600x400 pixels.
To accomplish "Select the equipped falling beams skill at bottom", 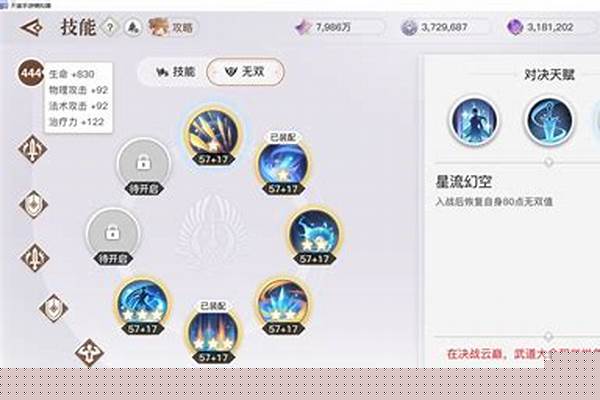I will 213,334.
